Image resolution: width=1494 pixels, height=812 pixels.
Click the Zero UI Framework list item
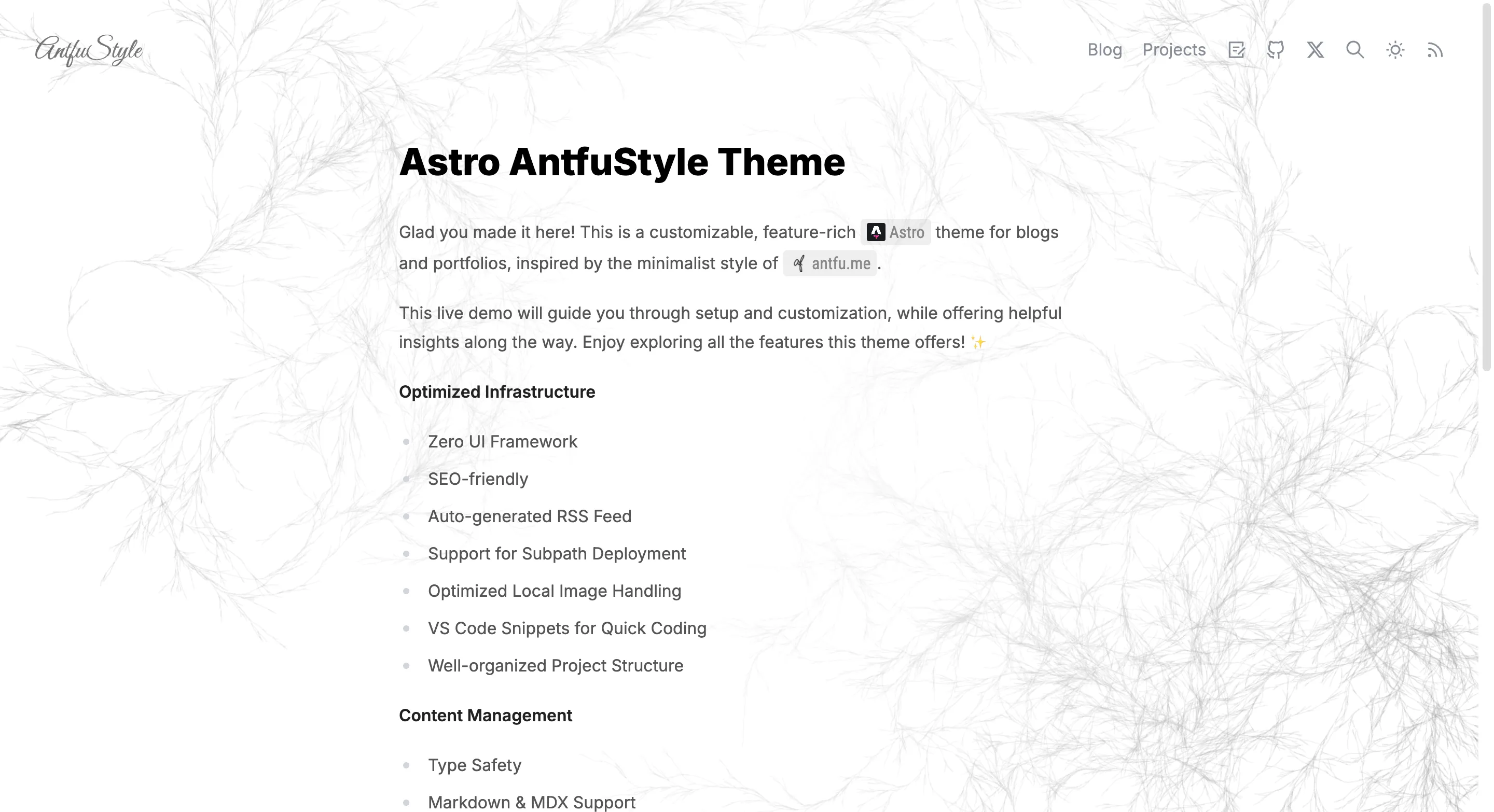click(x=502, y=442)
